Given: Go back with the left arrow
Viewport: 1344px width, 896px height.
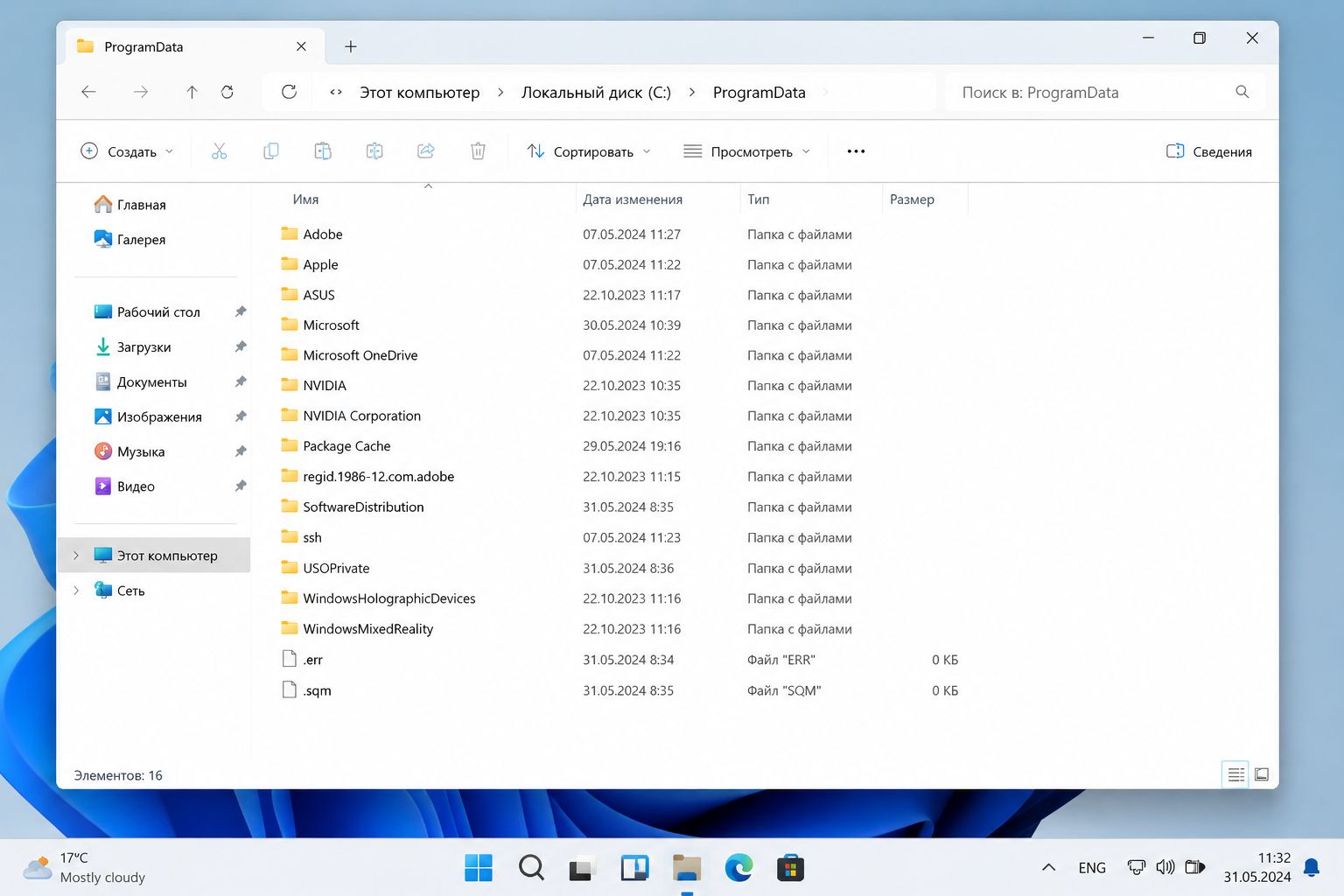Looking at the screenshot, I should point(88,92).
